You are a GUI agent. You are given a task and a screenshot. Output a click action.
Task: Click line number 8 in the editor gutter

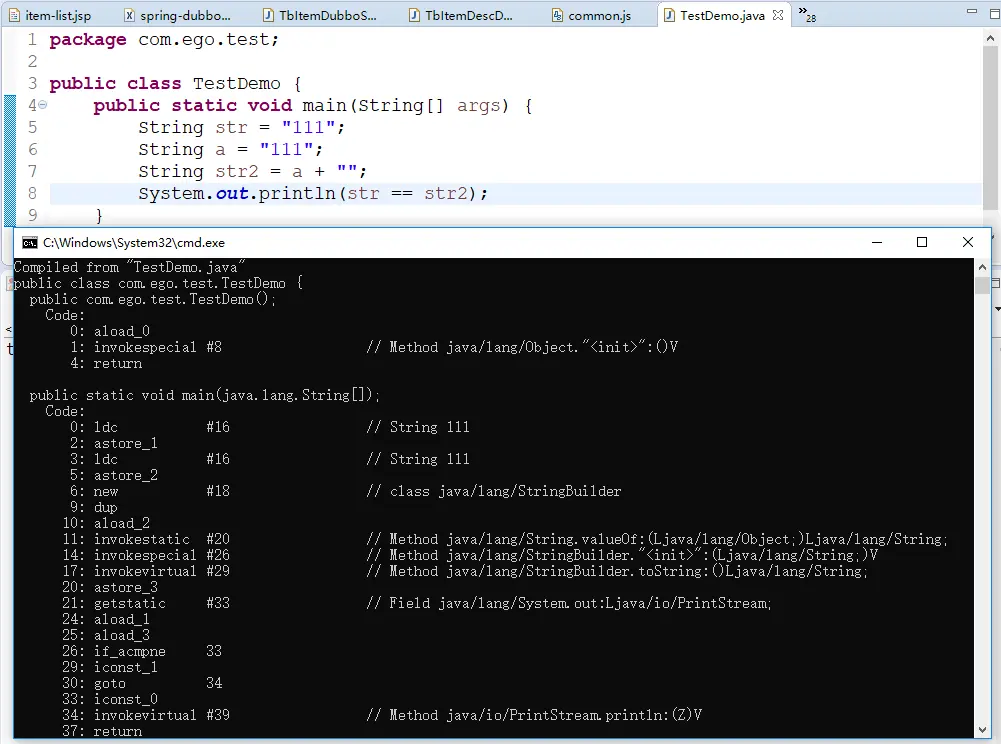click(33, 194)
